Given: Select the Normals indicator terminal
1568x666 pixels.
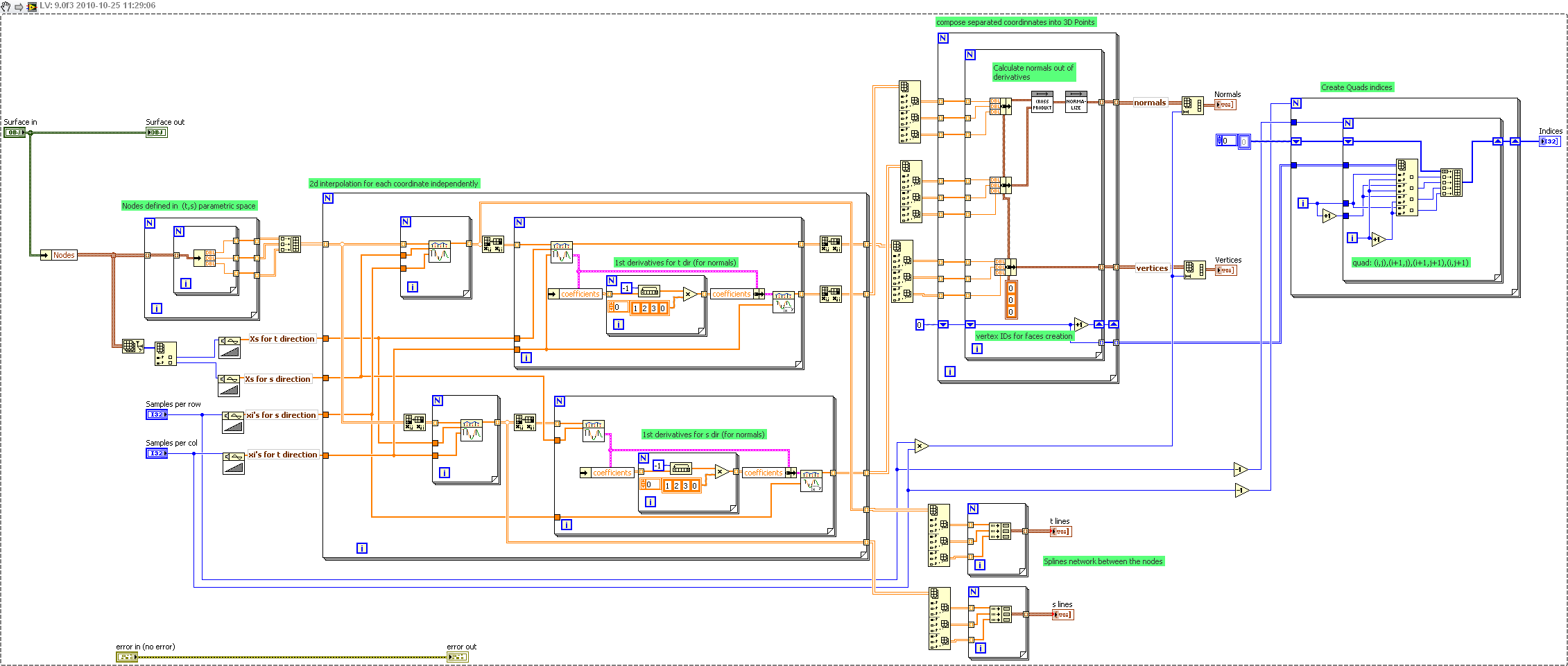Looking at the screenshot, I should pos(1225,105).
